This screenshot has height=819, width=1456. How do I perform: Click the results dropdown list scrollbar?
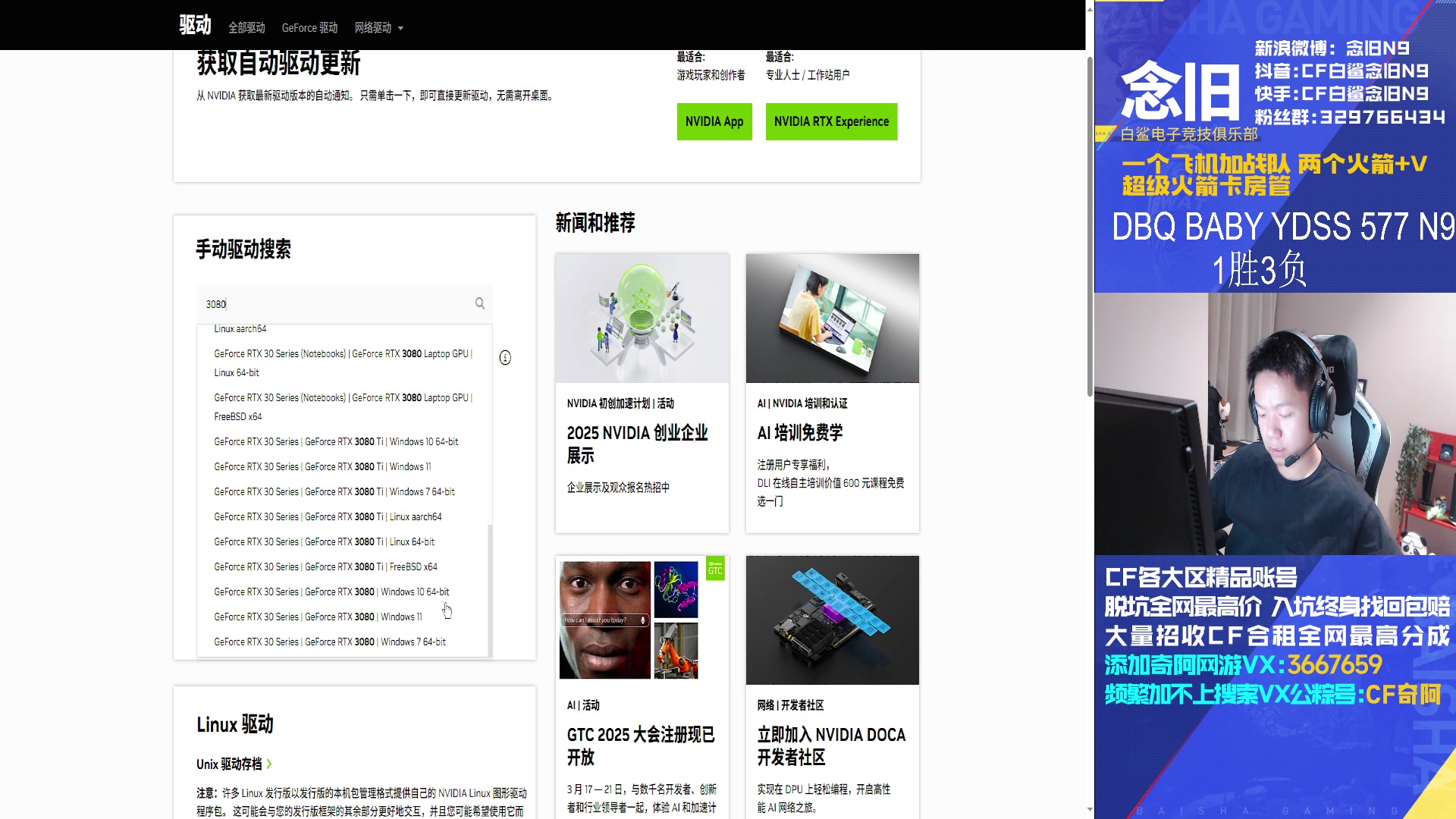(x=490, y=590)
